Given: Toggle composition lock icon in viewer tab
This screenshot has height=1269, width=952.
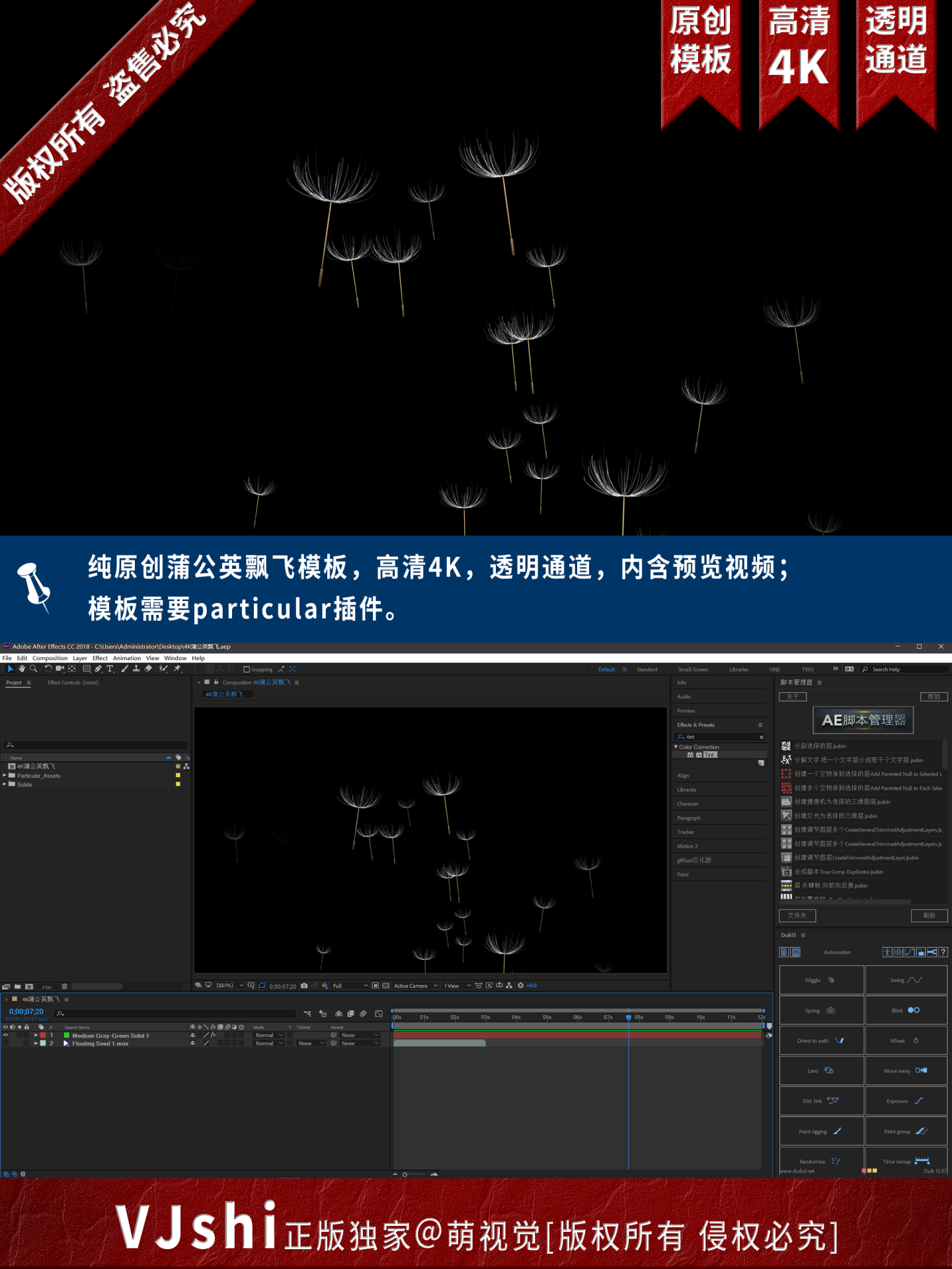Looking at the screenshot, I should coord(216,682).
